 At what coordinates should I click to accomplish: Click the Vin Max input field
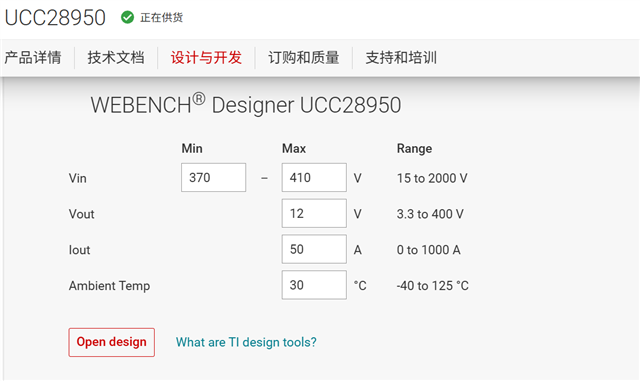pos(314,178)
